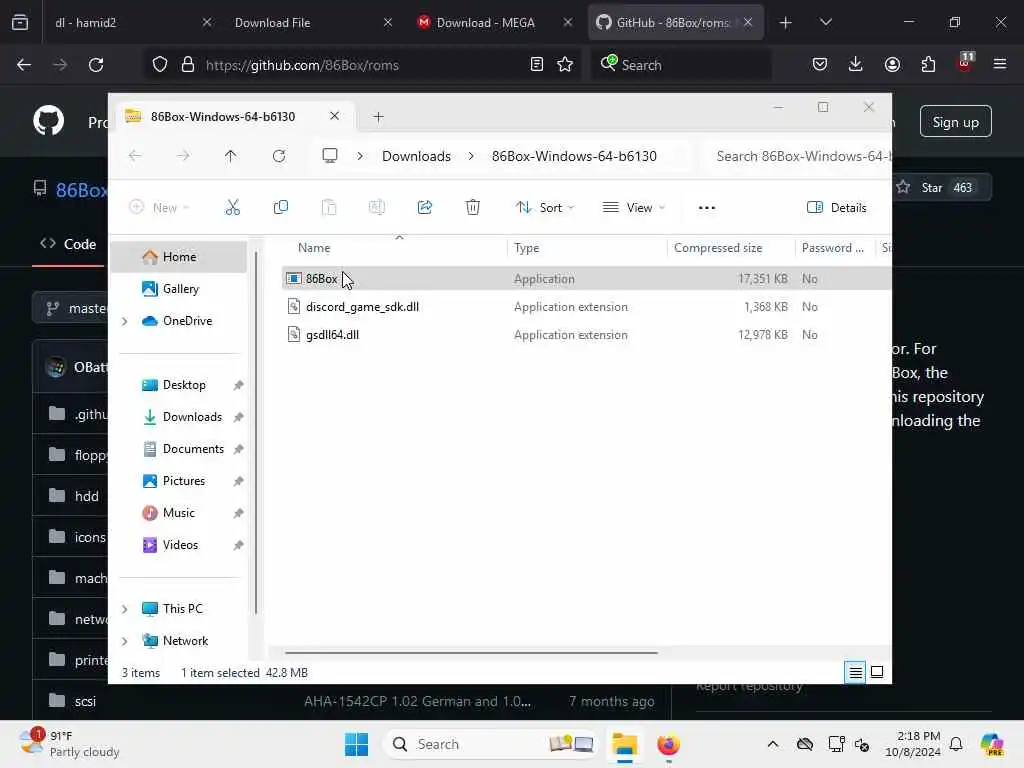The height and width of the screenshot is (768, 1024).
Task: Switch to large thumbnails view icon in status bar
Action: pos(877,672)
